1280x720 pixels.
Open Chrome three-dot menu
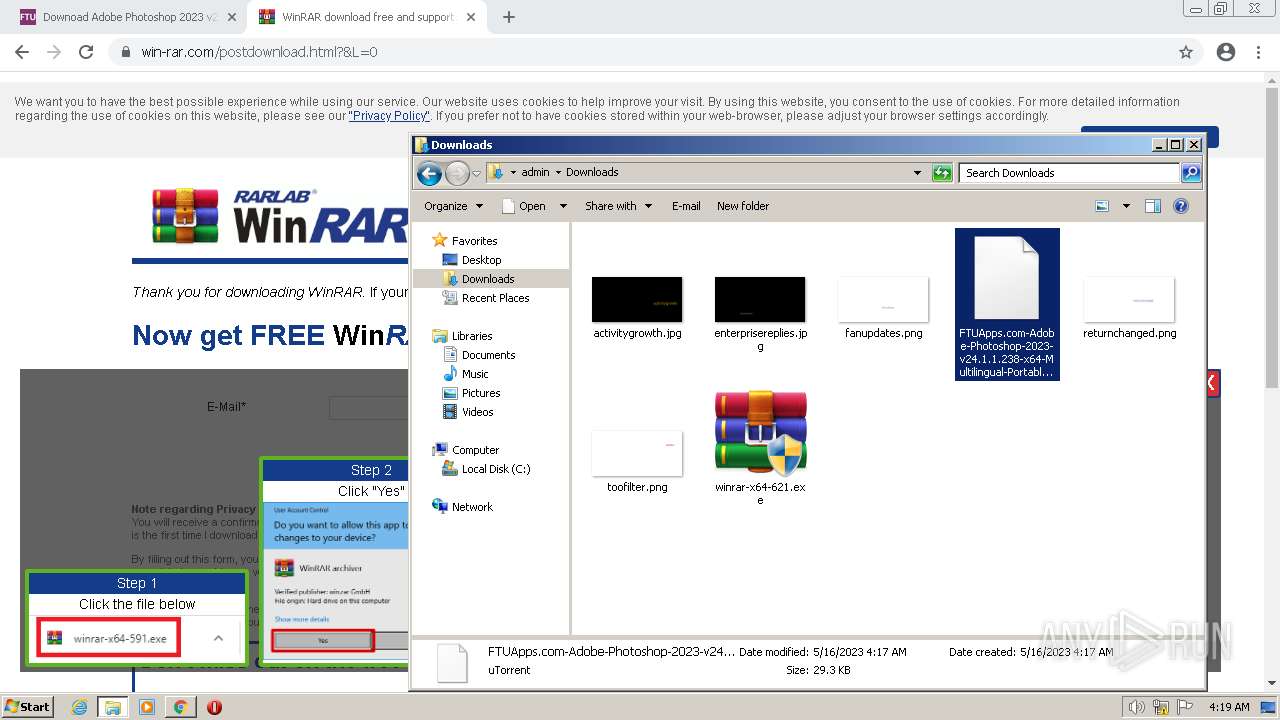coord(1259,52)
